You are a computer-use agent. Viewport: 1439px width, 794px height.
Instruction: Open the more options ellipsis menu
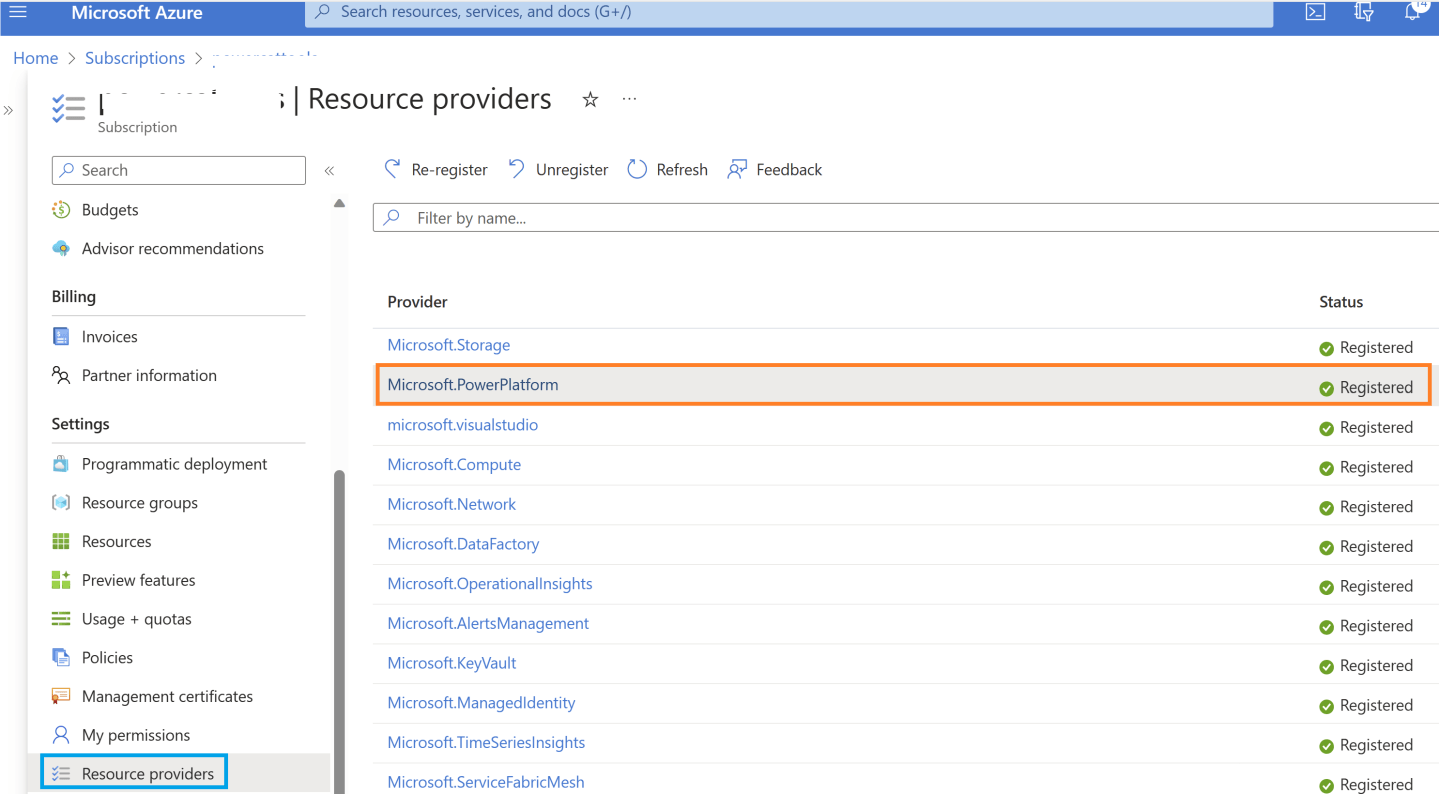point(628,99)
